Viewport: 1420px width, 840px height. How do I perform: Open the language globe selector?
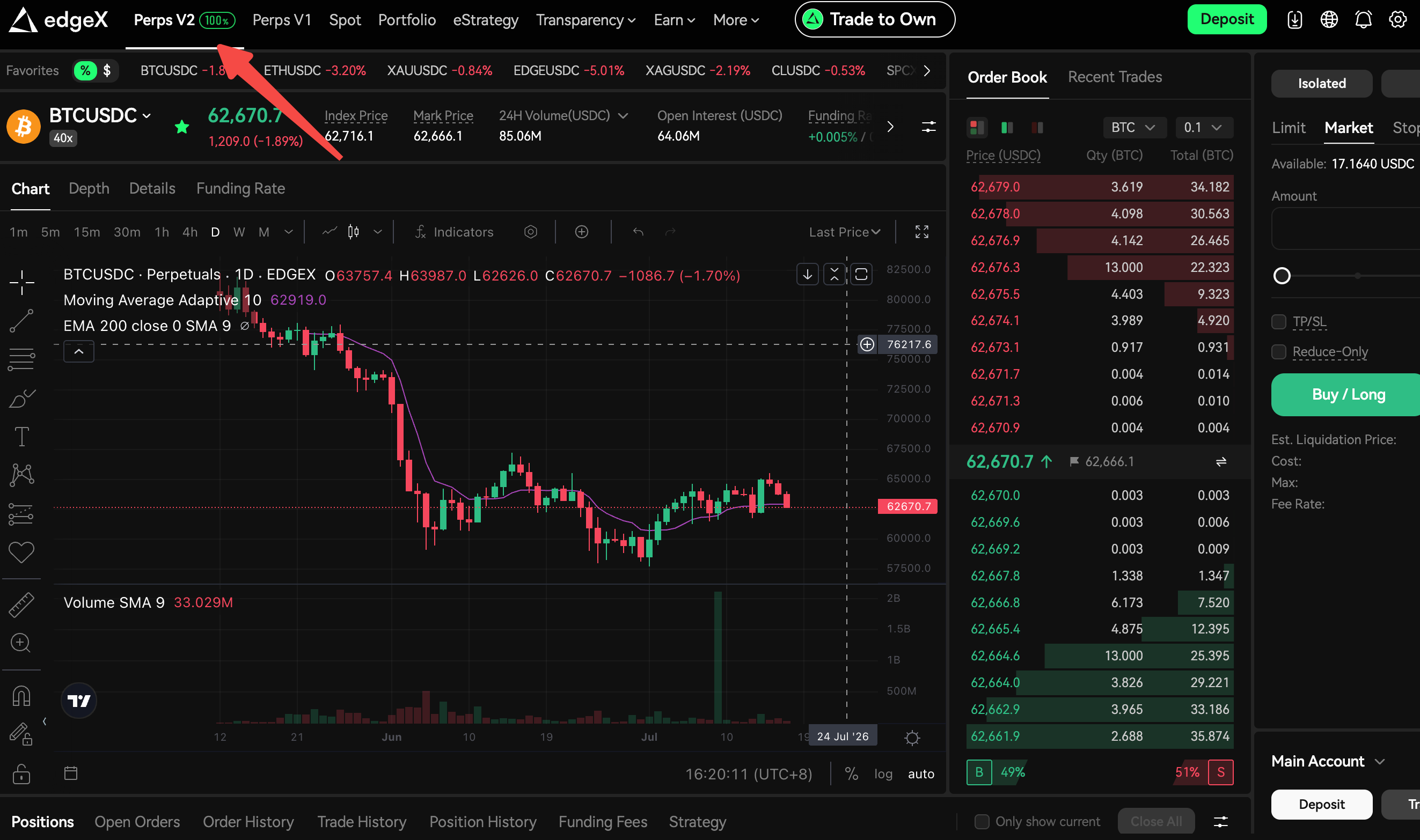(x=1329, y=20)
